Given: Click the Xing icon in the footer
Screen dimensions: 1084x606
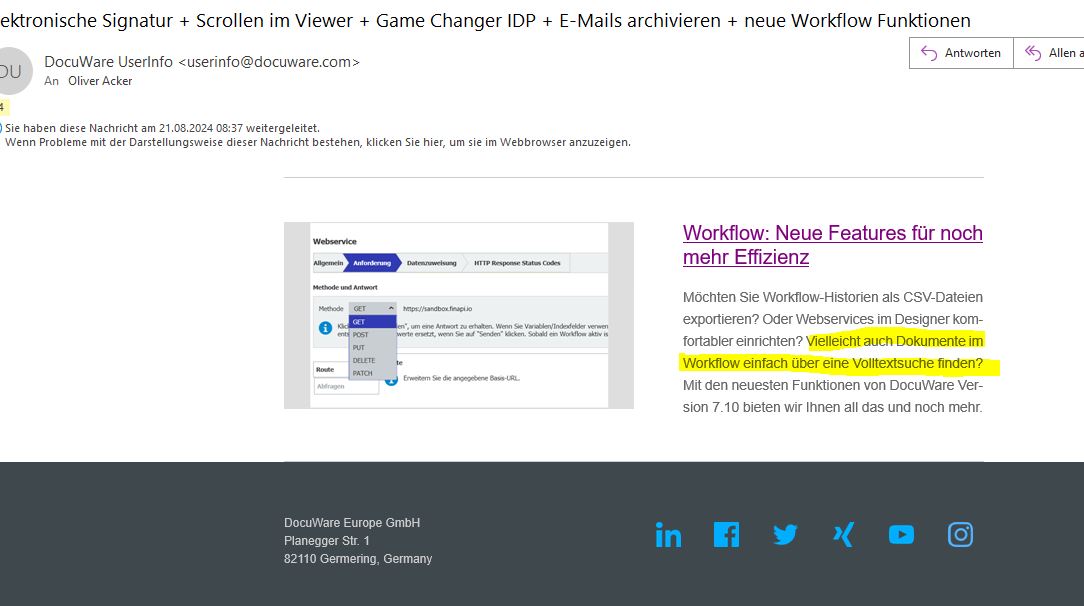Looking at the screenshot, I should coord(843,535).
